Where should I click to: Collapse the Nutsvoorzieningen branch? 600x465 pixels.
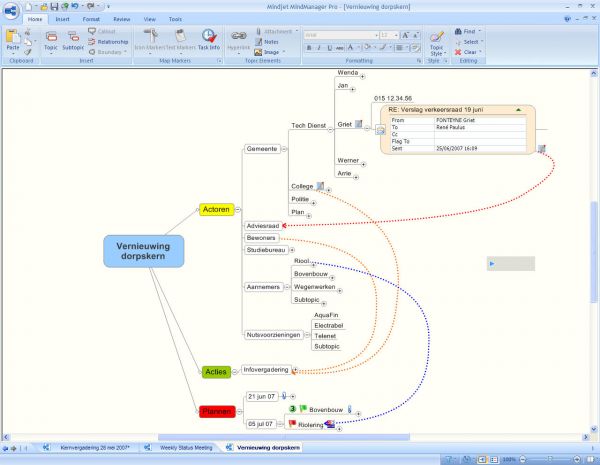(307, 335)
